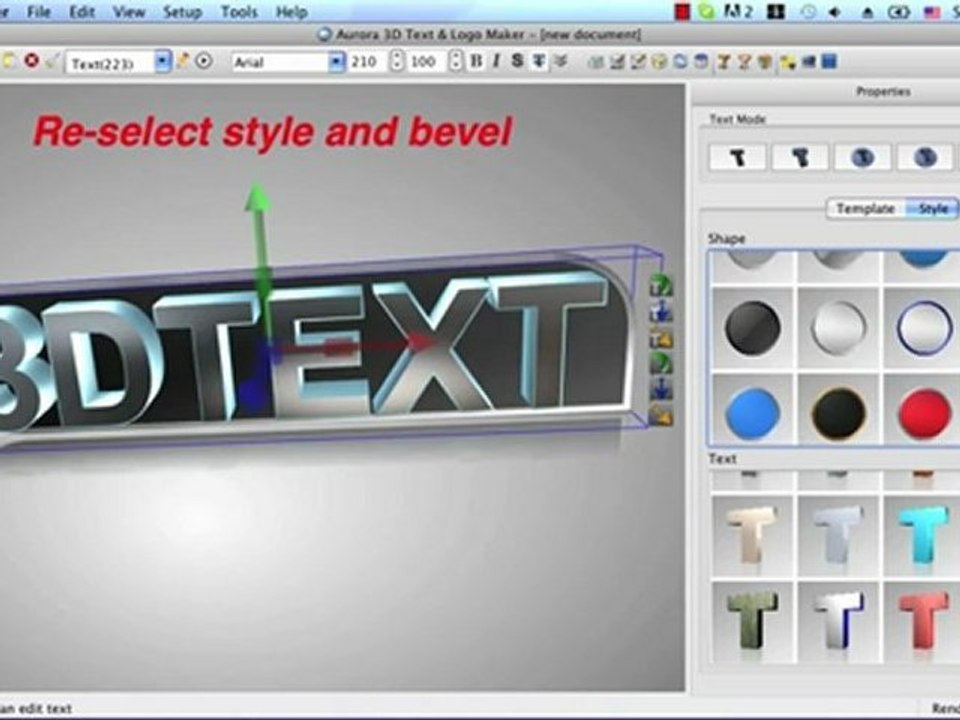The height and width of the screenshot is (720, 960).
Task: Apply the white T with blue sides style
Action: pyautogui.click(x=838, y=622)
